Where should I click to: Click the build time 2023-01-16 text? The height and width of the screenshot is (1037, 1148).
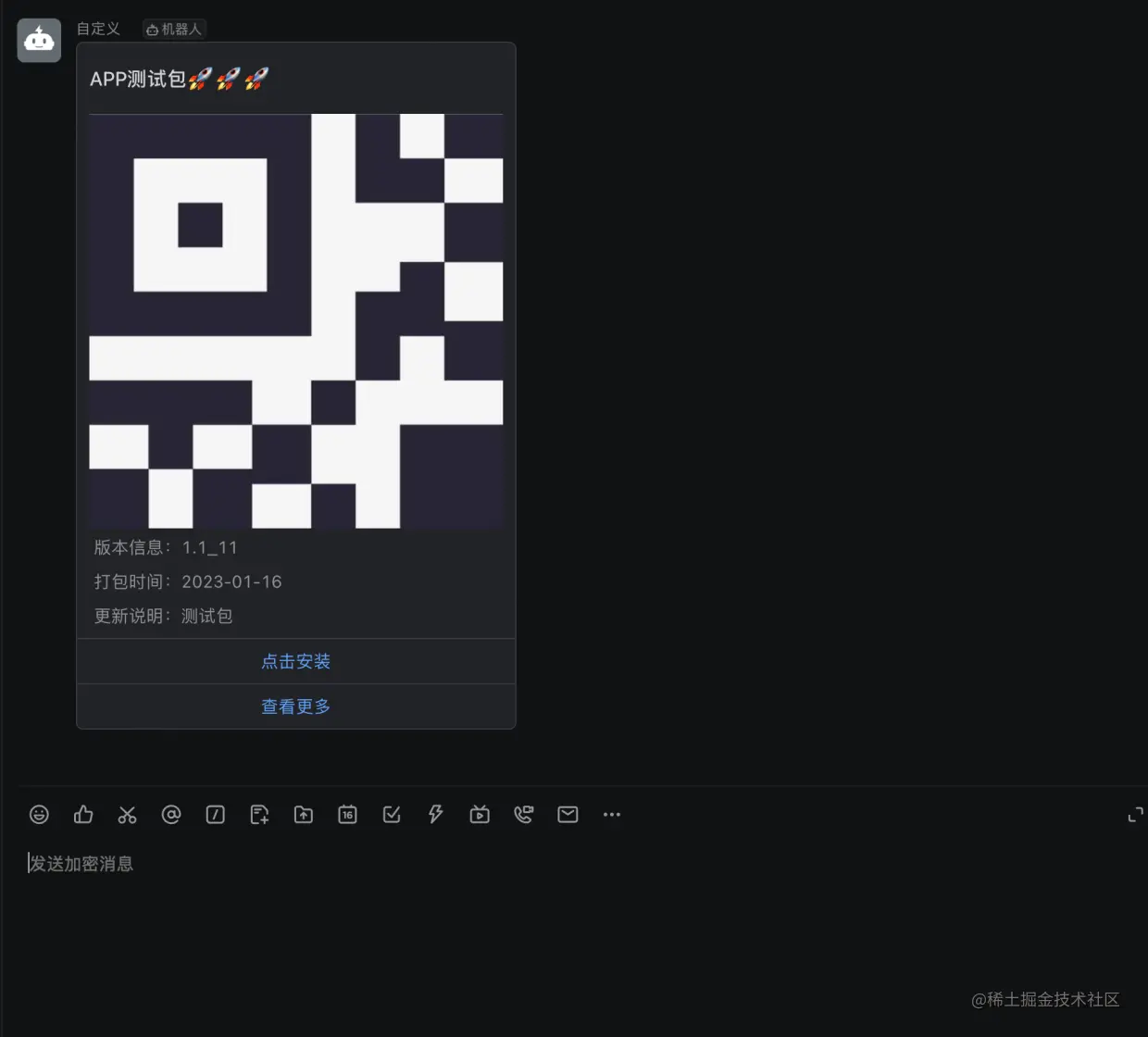188,581
